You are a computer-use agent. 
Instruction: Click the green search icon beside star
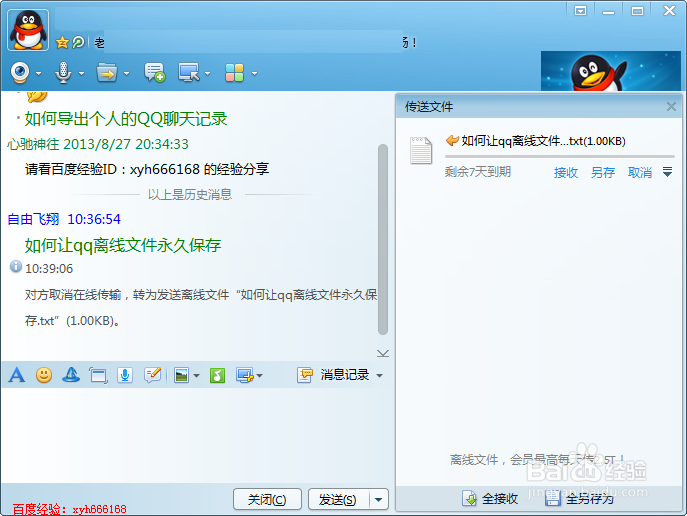[78, 42]
